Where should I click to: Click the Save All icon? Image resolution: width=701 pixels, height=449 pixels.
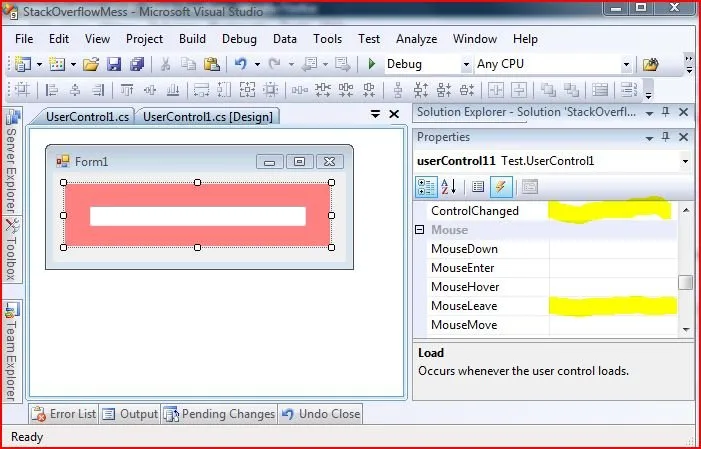pyautogui.click(x=137, y=64)
